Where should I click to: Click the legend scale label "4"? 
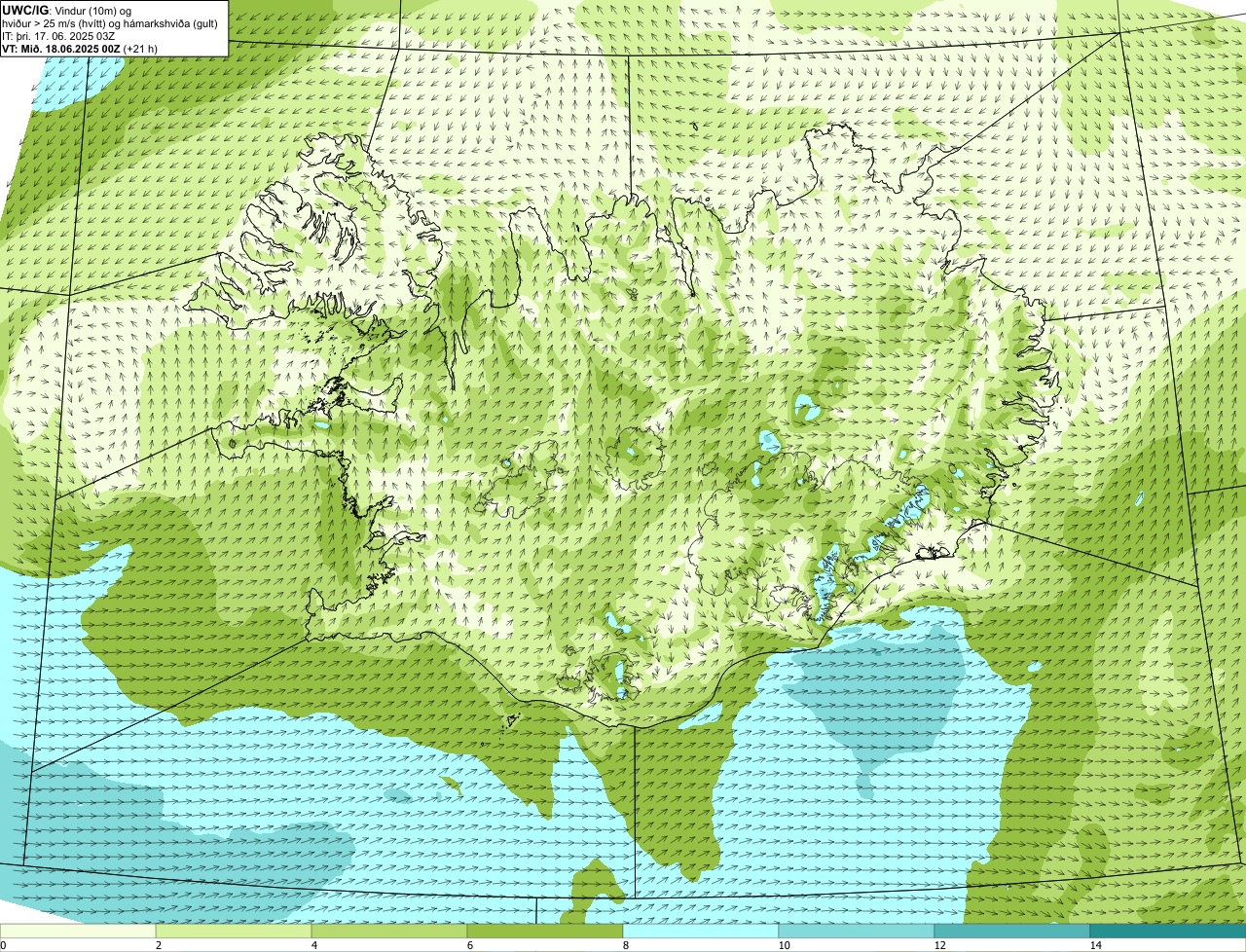313,945
